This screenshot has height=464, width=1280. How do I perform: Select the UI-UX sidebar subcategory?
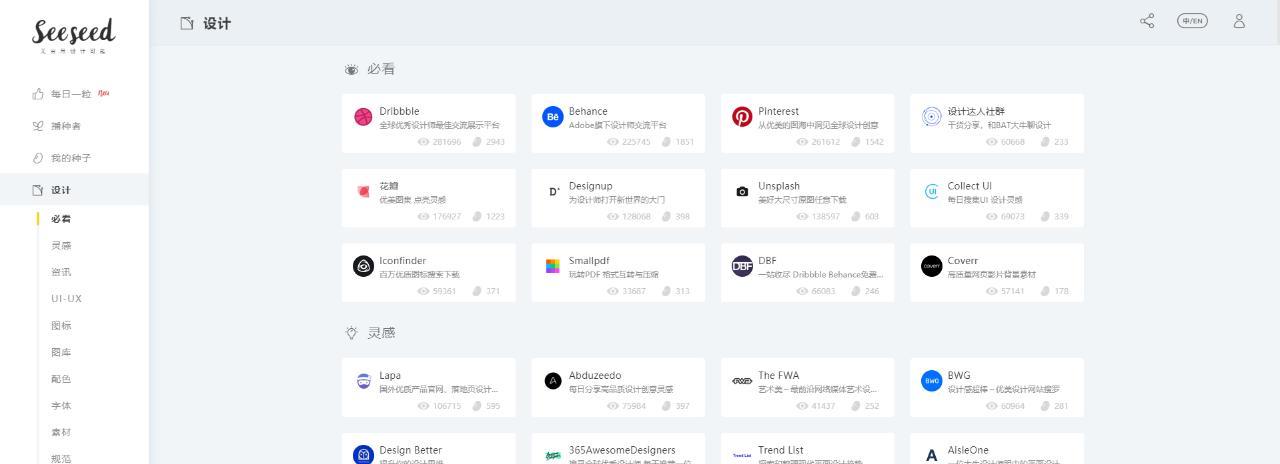pos(66,299)
